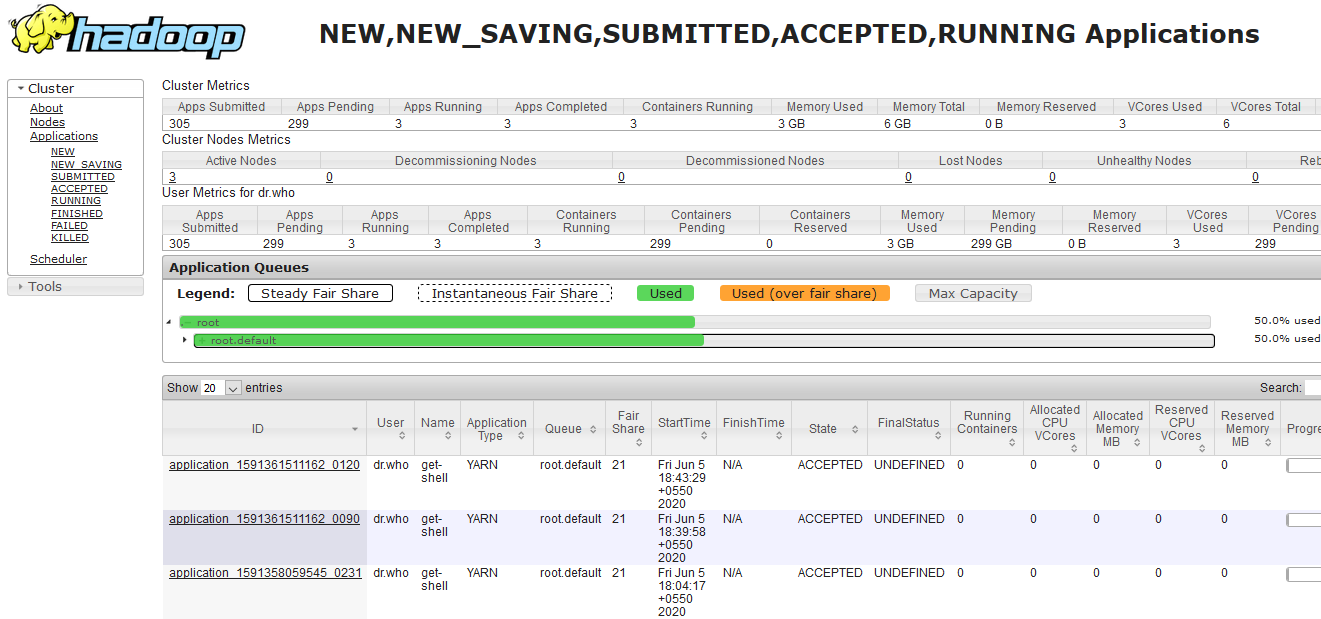This screenshot has height=619, width=1321.
Task: Filter applications by SUBMITTED state
Action: point(83,177)
